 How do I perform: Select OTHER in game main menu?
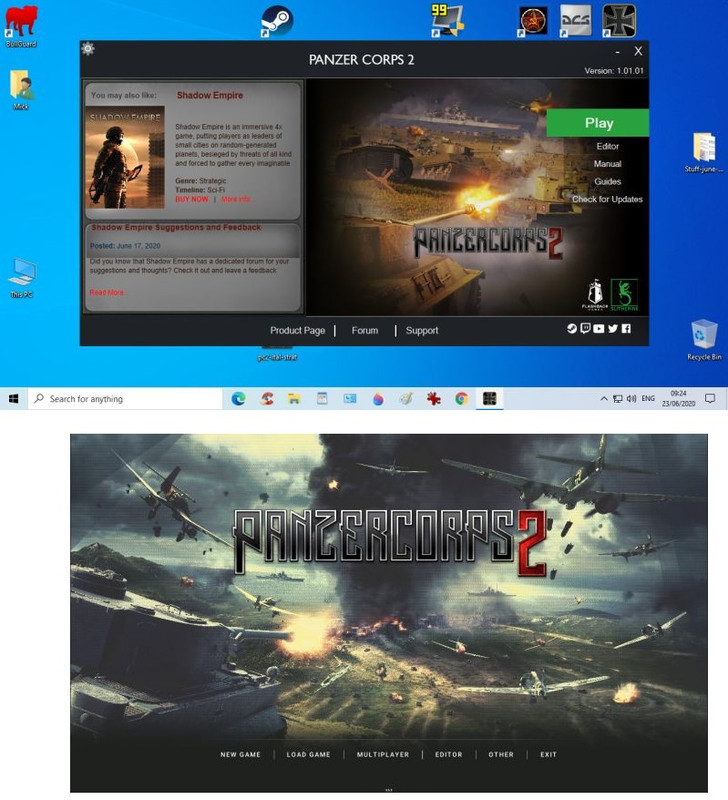click(x=501, y=755)
